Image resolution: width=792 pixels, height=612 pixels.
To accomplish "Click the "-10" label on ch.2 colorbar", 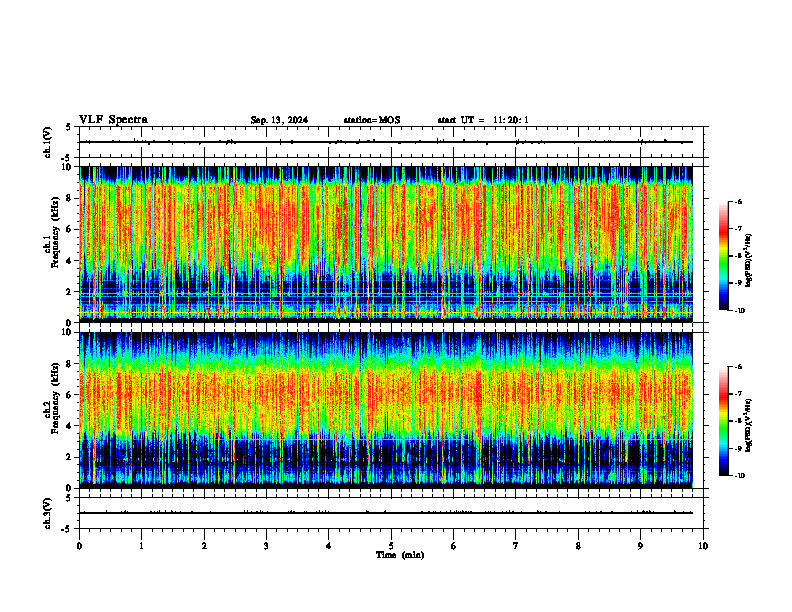I will click(739, 476).
